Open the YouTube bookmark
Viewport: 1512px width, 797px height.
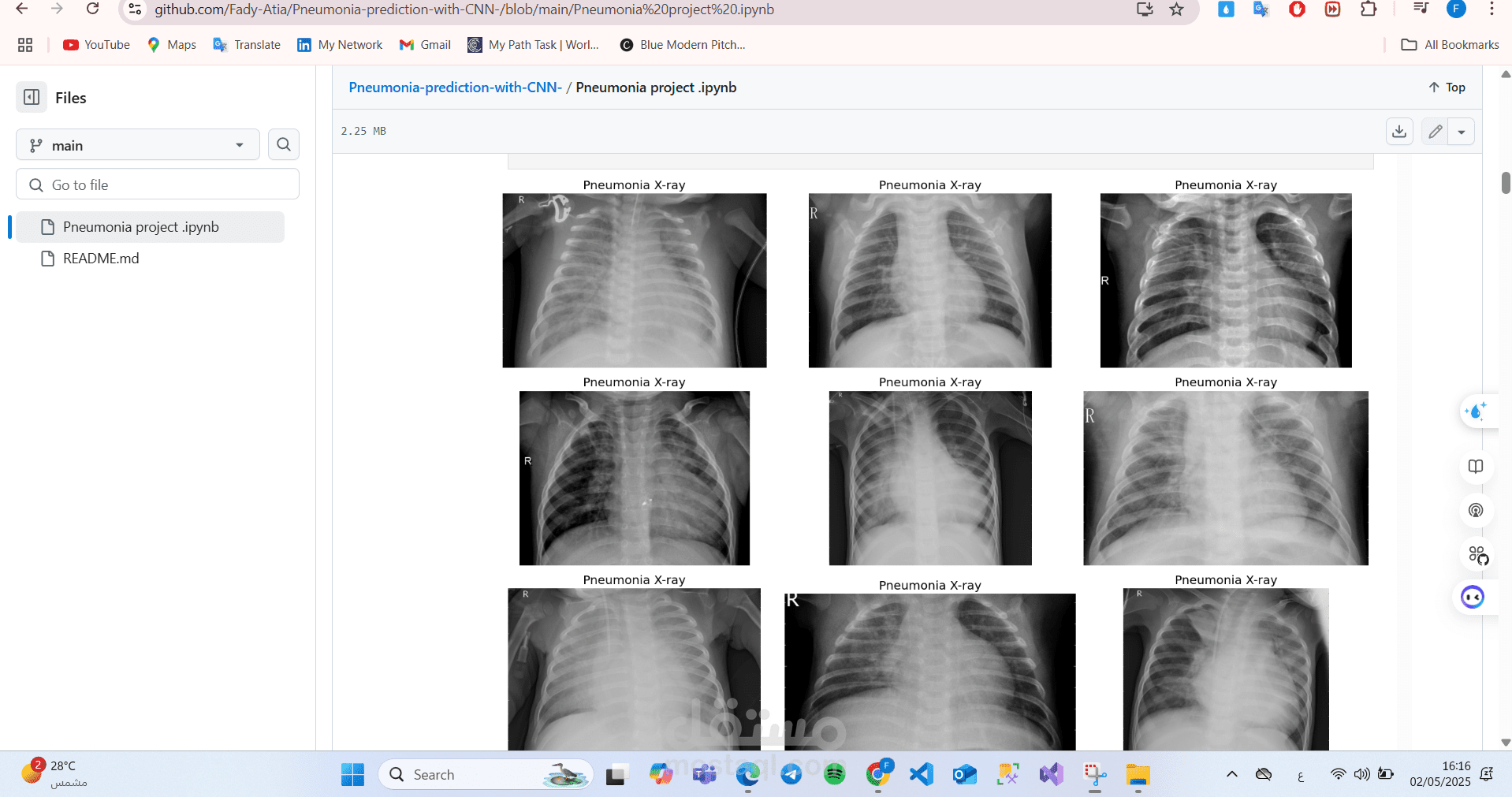pyautogui.click(x=97, y=45)
